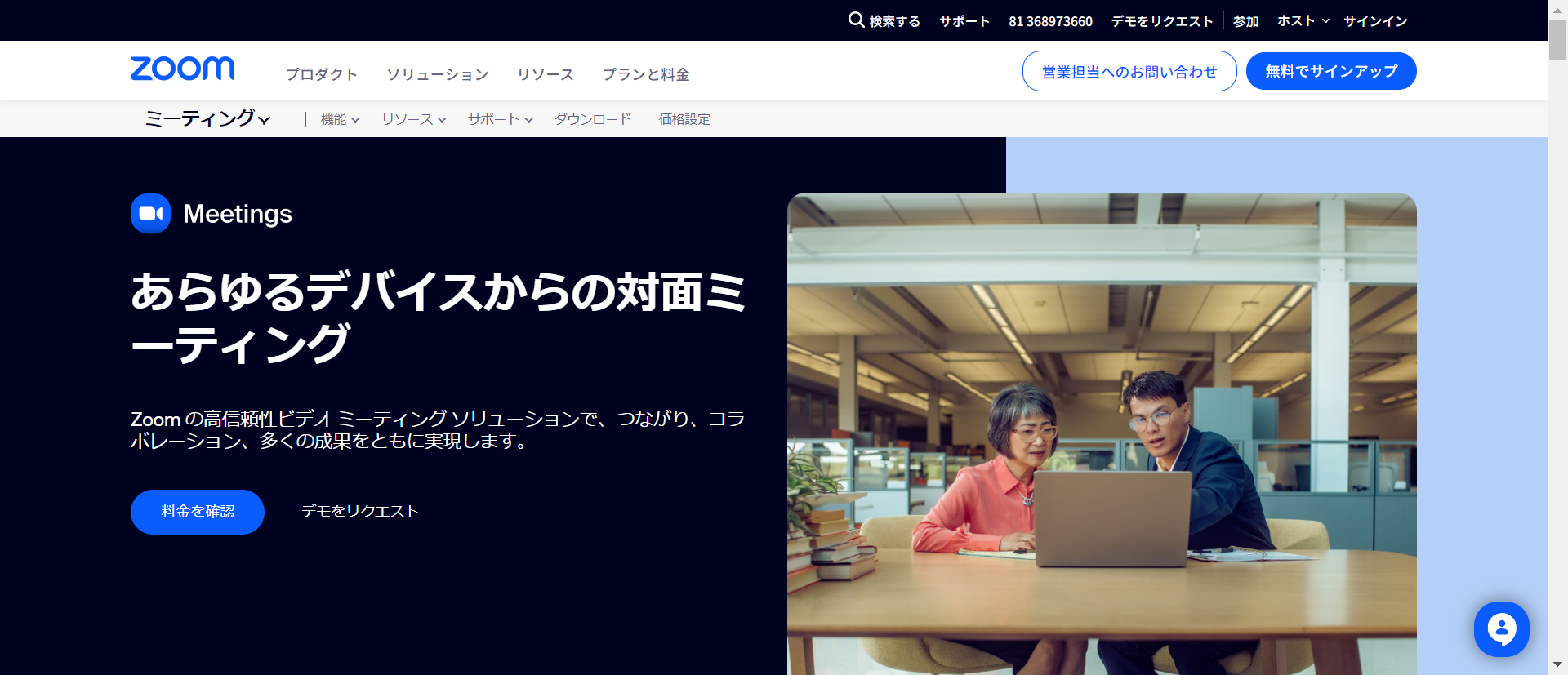The image size is (1568, 675).
Task: Click the 検索する text
Action: click(894, 21)
